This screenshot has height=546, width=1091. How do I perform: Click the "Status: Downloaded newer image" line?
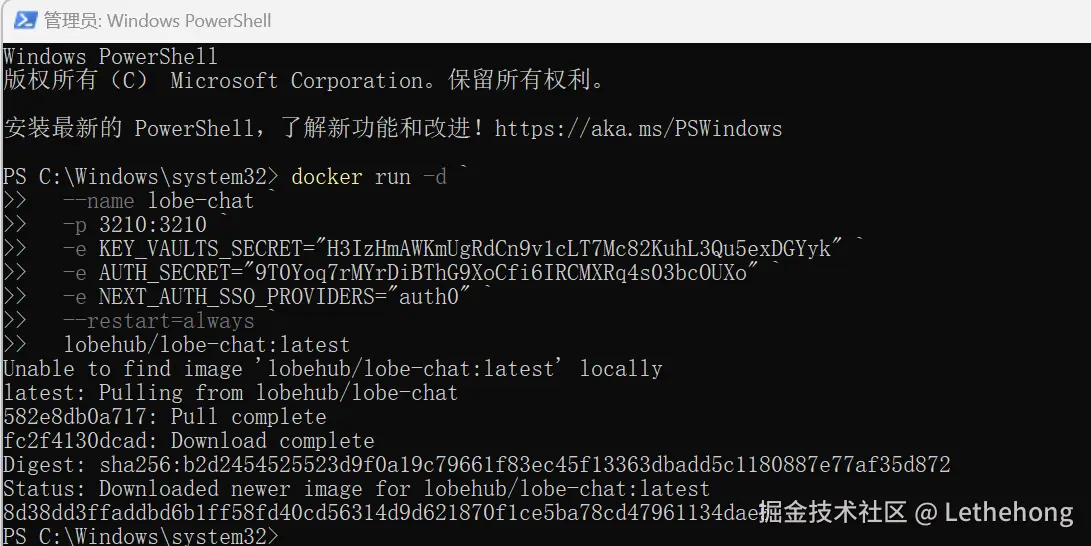coord(356,489)
